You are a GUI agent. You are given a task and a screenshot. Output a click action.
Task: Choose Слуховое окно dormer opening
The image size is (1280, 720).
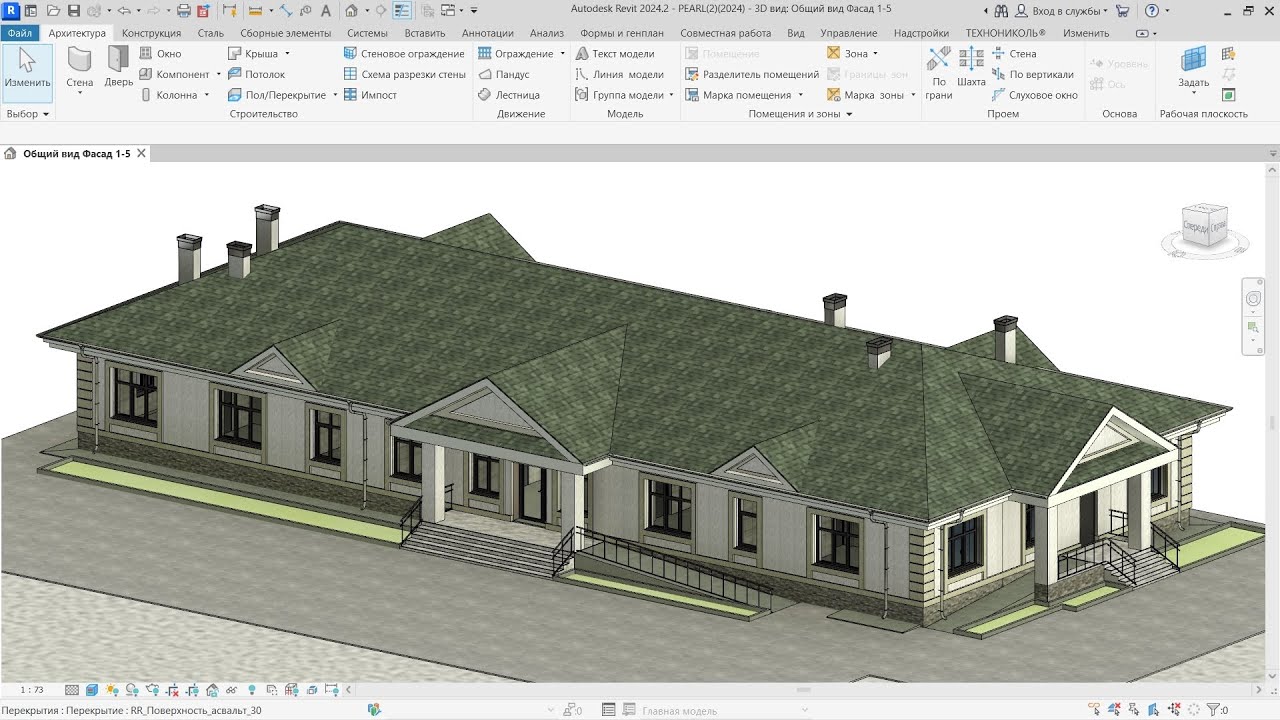[1034, 95]
